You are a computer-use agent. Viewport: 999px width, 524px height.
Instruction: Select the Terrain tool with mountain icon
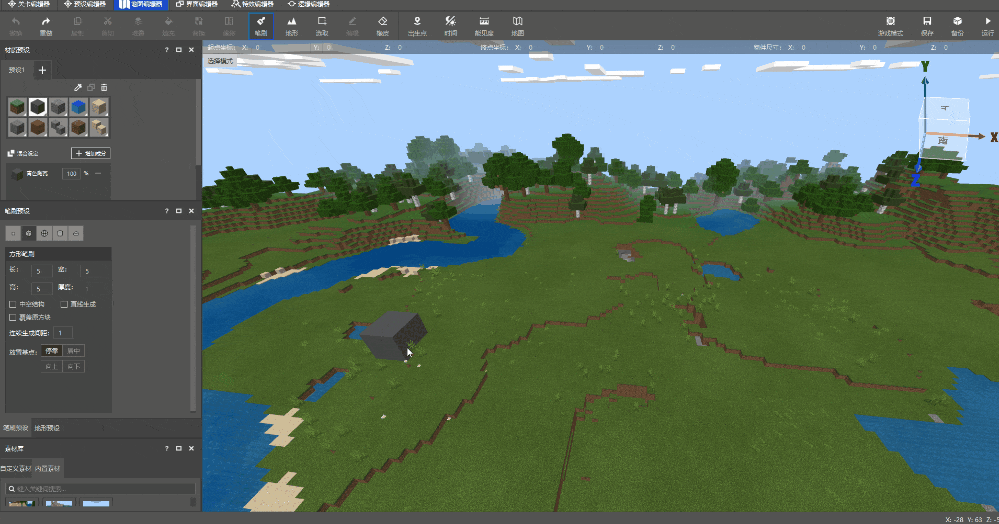click(291, 24)
